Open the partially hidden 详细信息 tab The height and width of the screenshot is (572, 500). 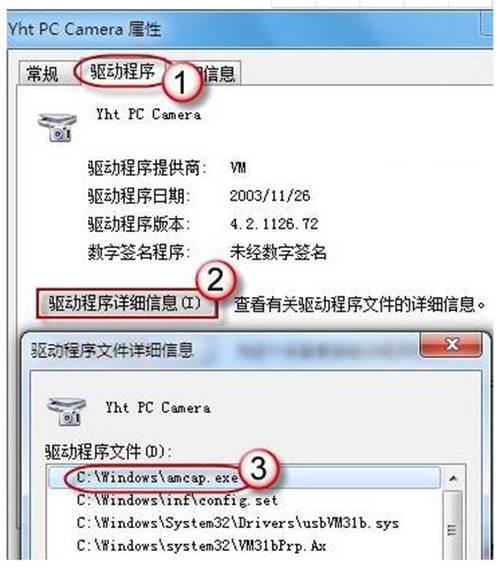tap(218, 74)
